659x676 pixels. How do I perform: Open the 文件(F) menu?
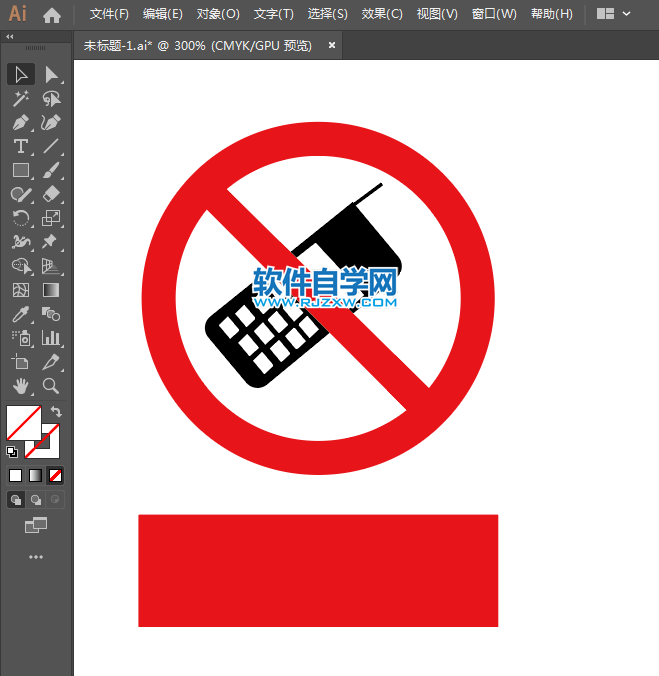(x=109, y=14)
